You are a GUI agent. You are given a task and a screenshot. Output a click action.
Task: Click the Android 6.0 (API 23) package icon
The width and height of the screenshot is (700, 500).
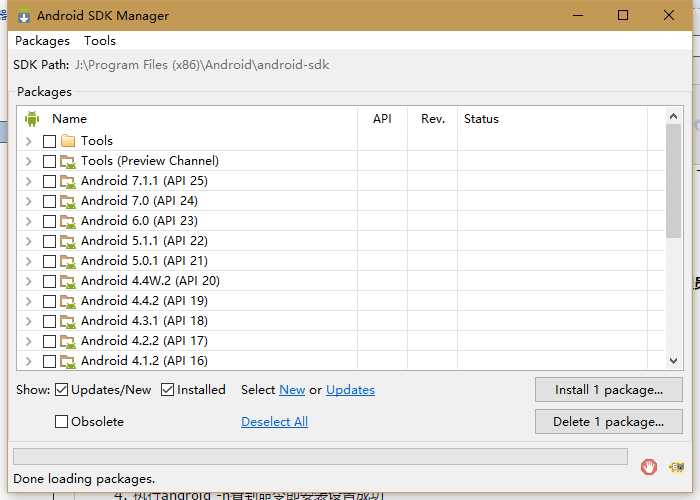pyautogui.click(x=67, y=221)
